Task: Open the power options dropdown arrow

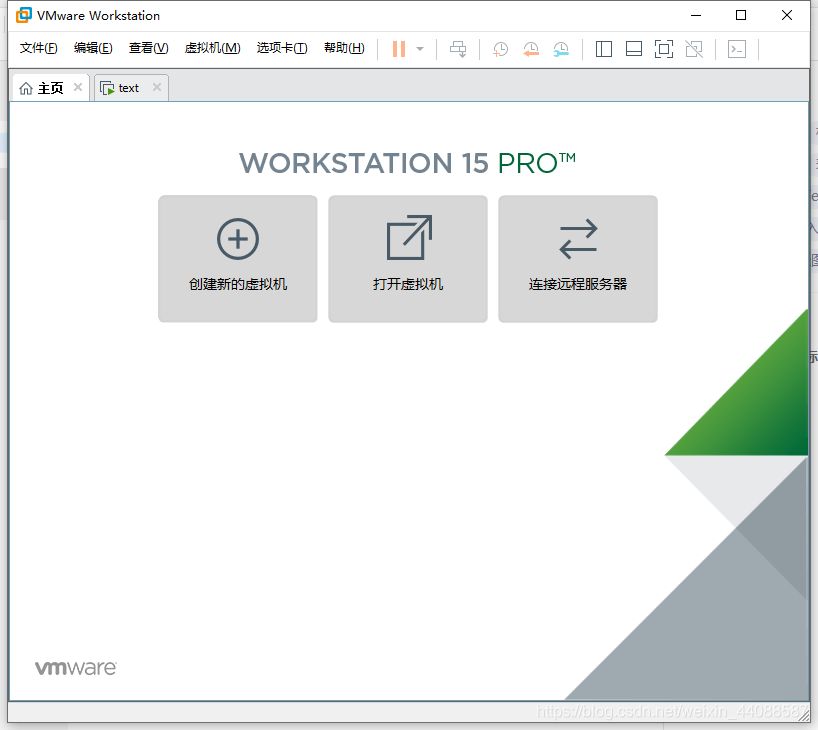Action: 420,49
